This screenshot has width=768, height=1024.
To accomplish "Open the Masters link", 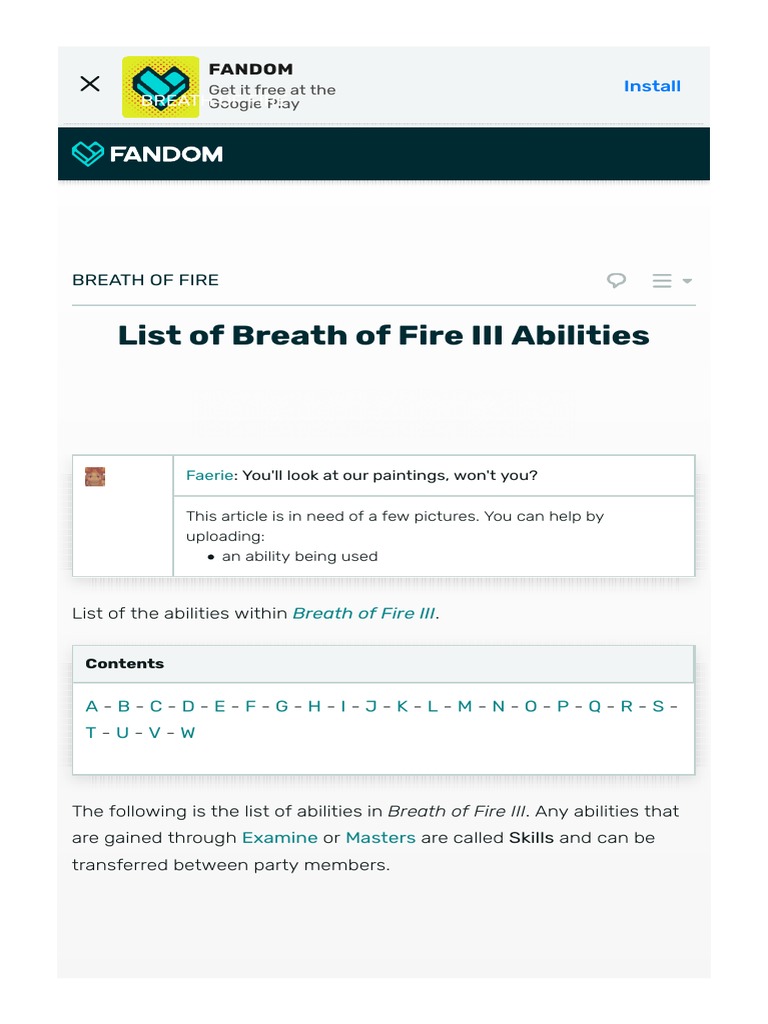I will (x=380, y=838).
